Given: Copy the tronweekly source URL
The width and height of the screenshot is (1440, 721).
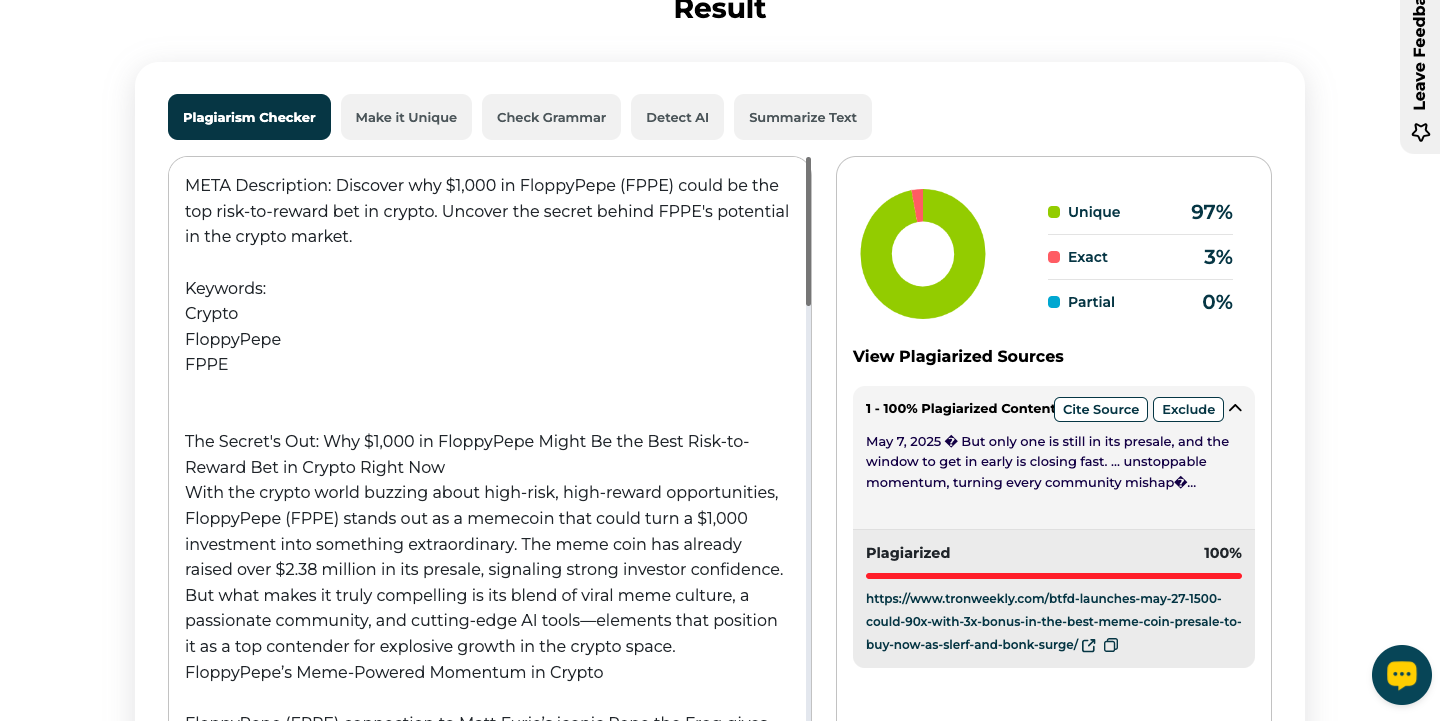Looking at the screenshot, I should [x=1111, y=645].
